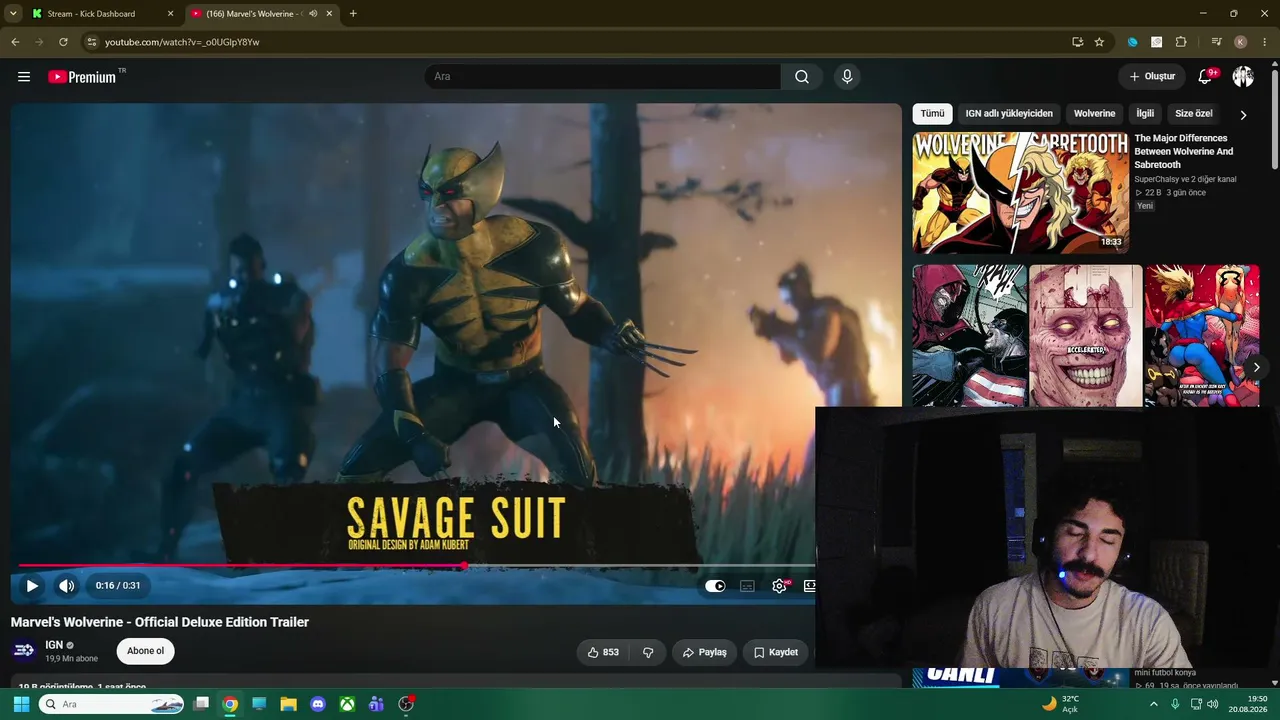Open the Chrome three-dot menu

tap(1265, 42)
